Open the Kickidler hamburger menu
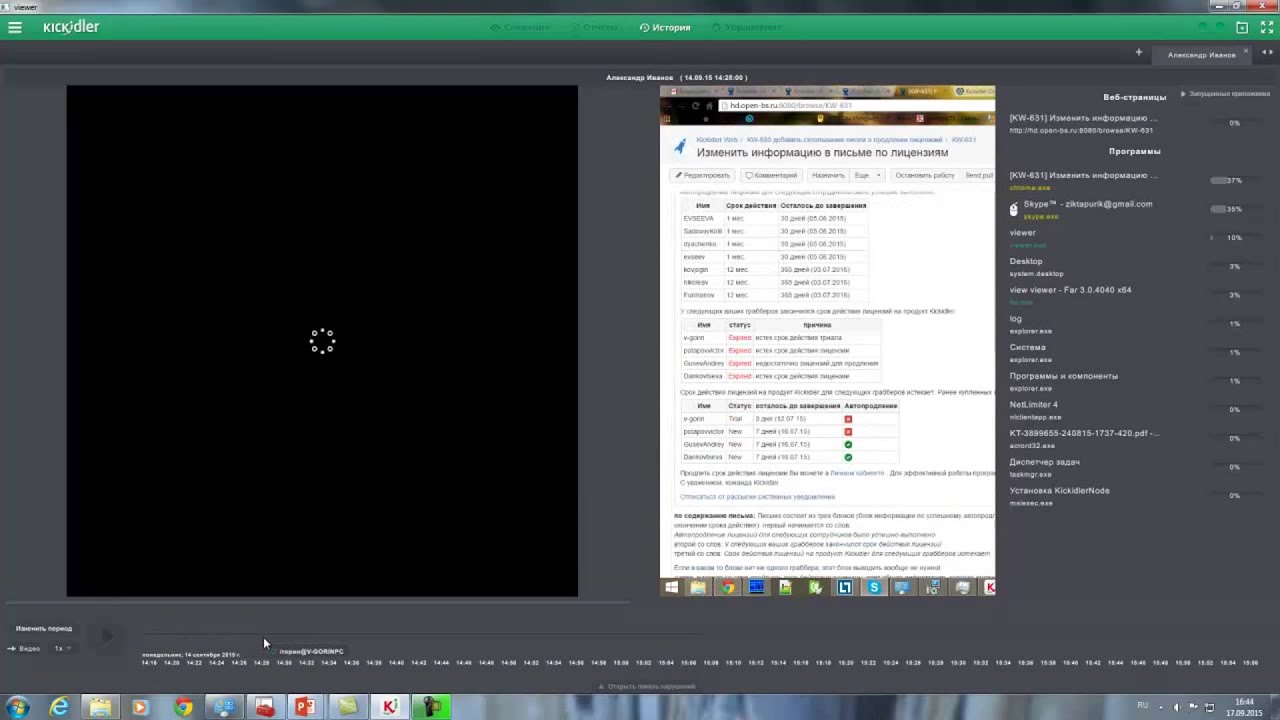This screenshot has width=1280, height=720. 15,28
